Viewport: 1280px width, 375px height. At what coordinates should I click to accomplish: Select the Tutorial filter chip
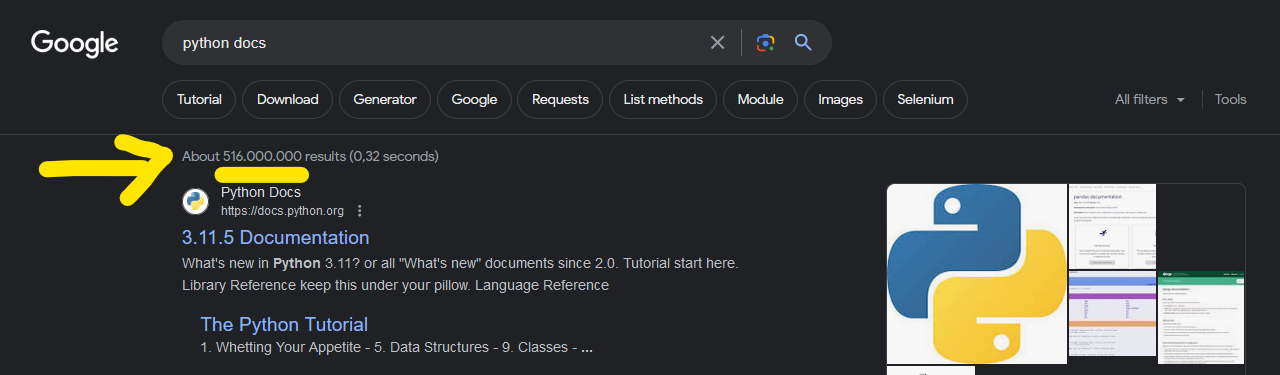coord(199,99)
